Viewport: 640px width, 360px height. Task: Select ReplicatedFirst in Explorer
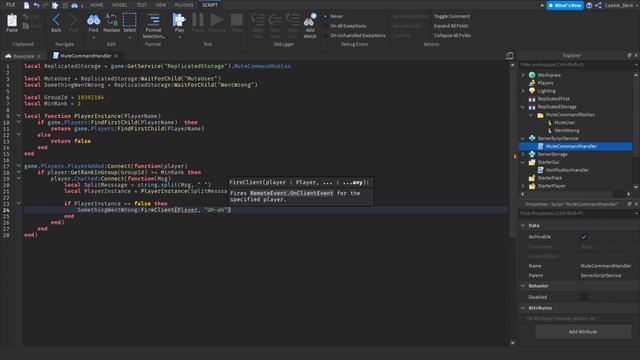click(x=553, y=99)
